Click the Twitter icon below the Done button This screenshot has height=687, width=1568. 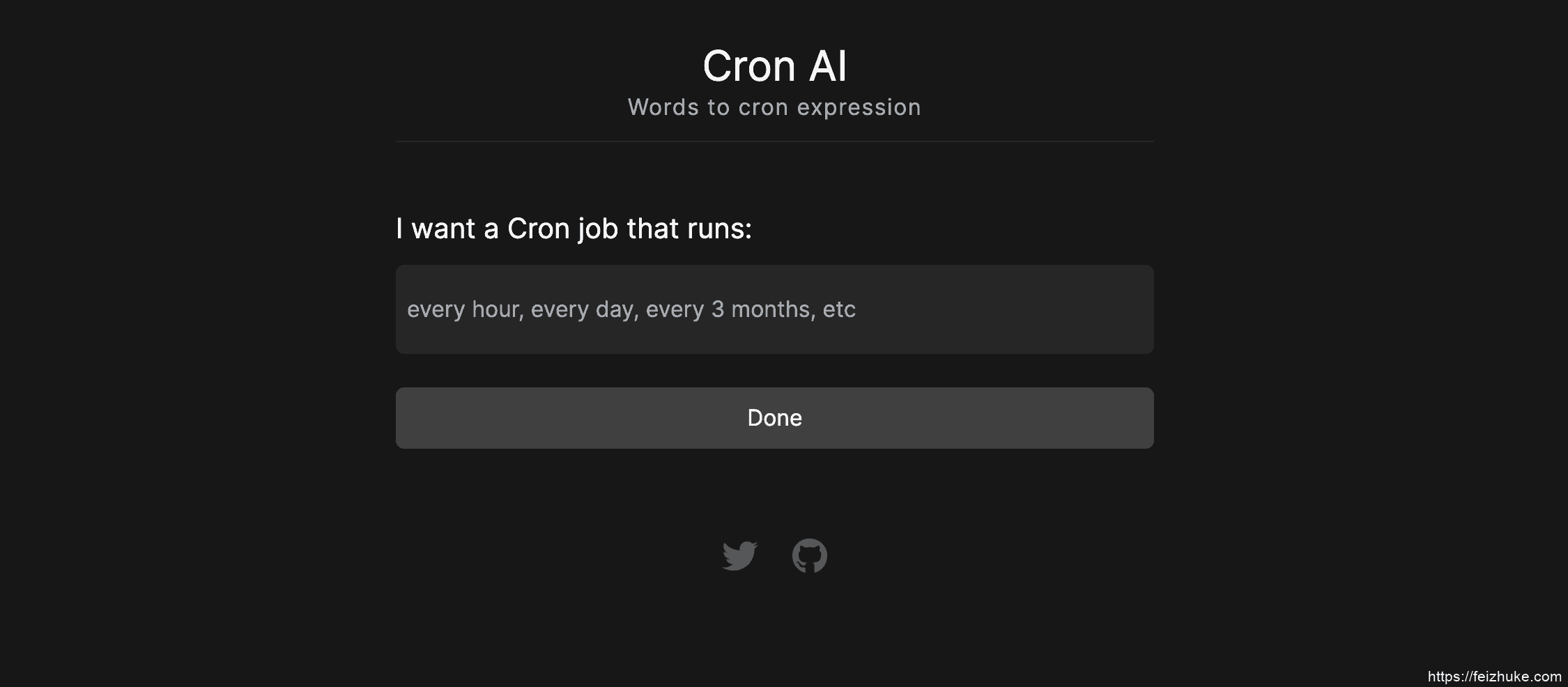(740, 555)
